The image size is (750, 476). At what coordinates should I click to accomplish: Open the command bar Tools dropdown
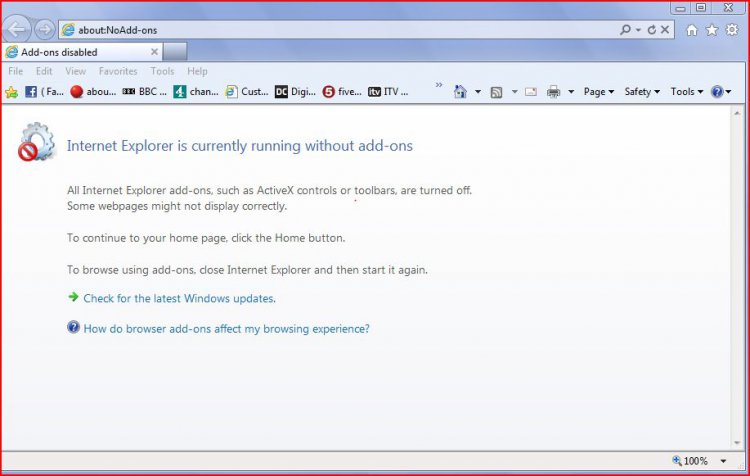(x=687, y=92)
